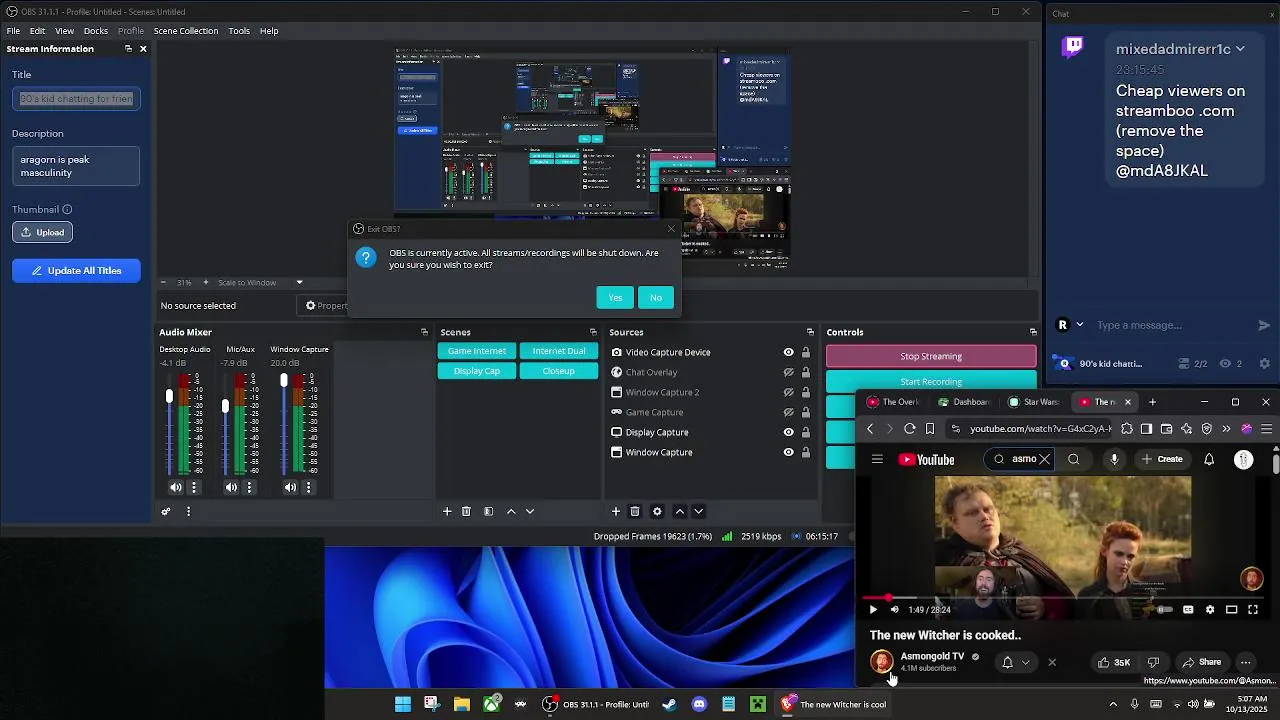Open the Docks menu in OBS
Screen dimensions: 1280x720
(x=96, y=31)
